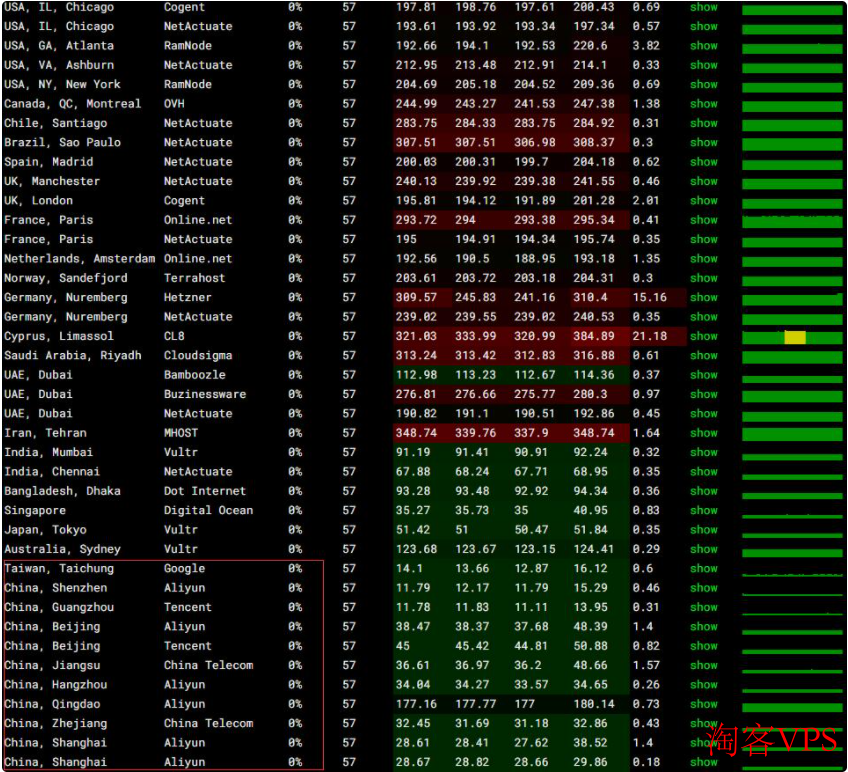Click latency graph bar for China, Qingdao
This screenshot has width=848, height=772.
click(x=792, y=707)
